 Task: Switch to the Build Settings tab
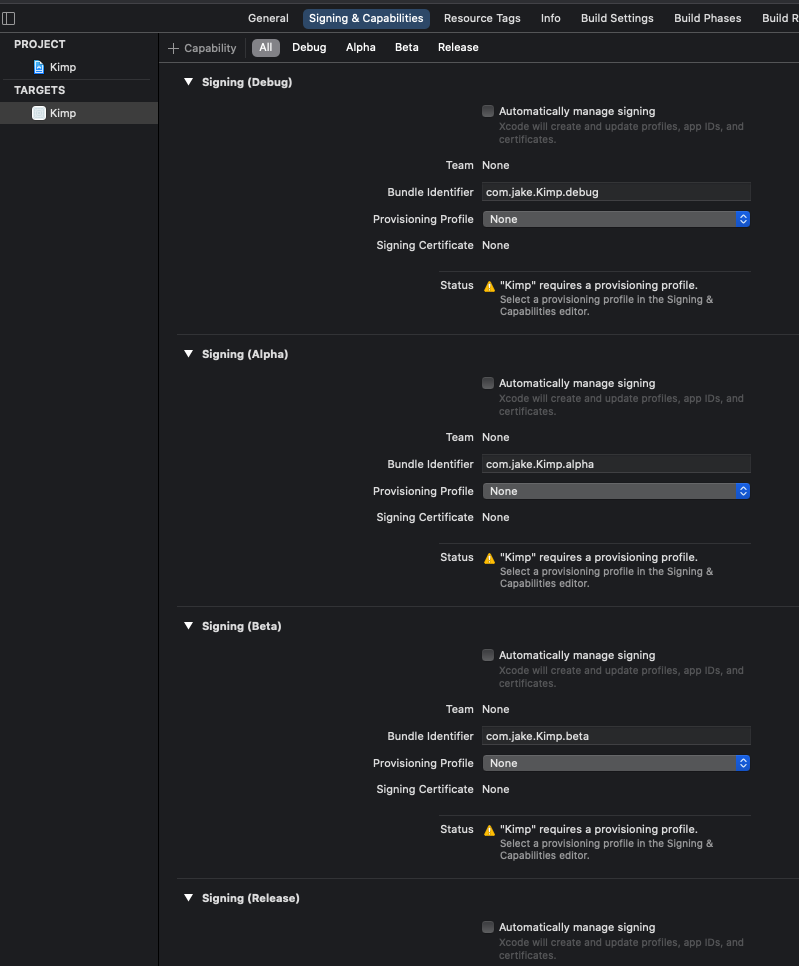coord(617,18)
